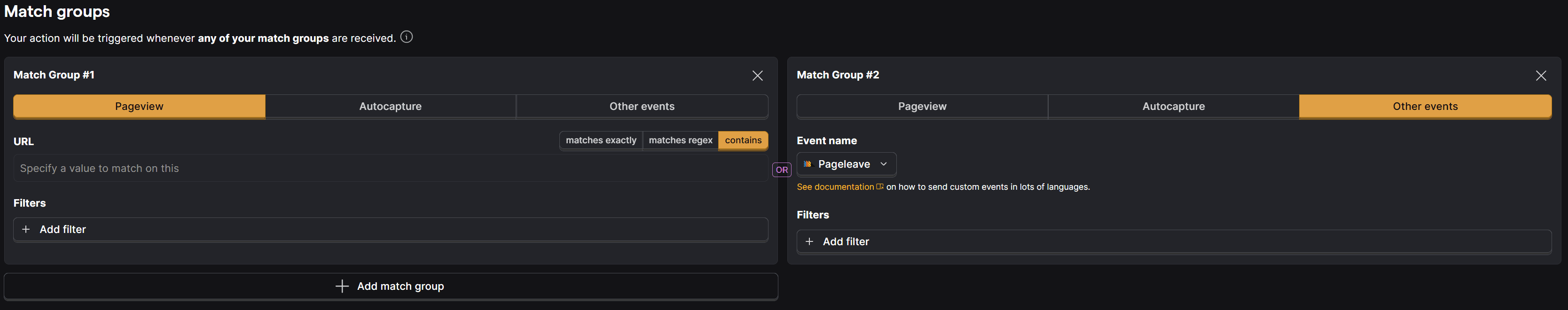Viewport: 1568px width, 310px height.
Task: Select Other events tab in Match Group #2
Action: point(1425,106)
